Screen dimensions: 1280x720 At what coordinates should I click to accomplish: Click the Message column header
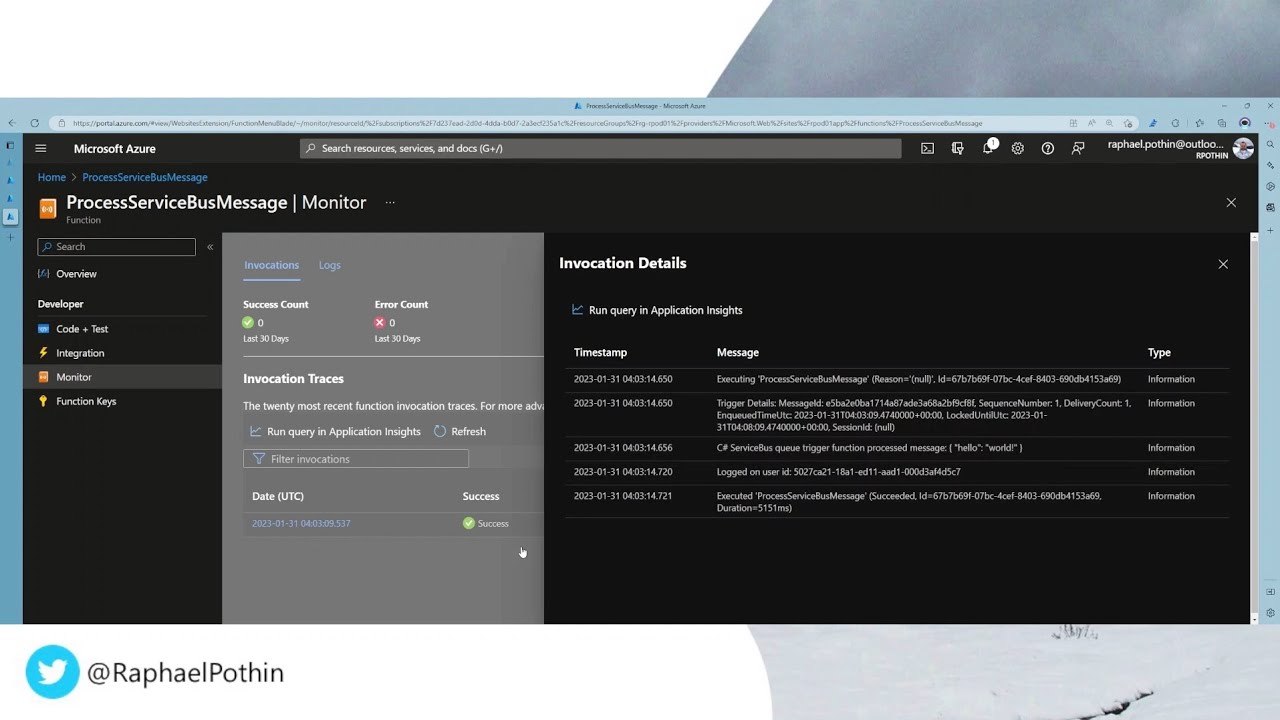click(x=738, y=352)
